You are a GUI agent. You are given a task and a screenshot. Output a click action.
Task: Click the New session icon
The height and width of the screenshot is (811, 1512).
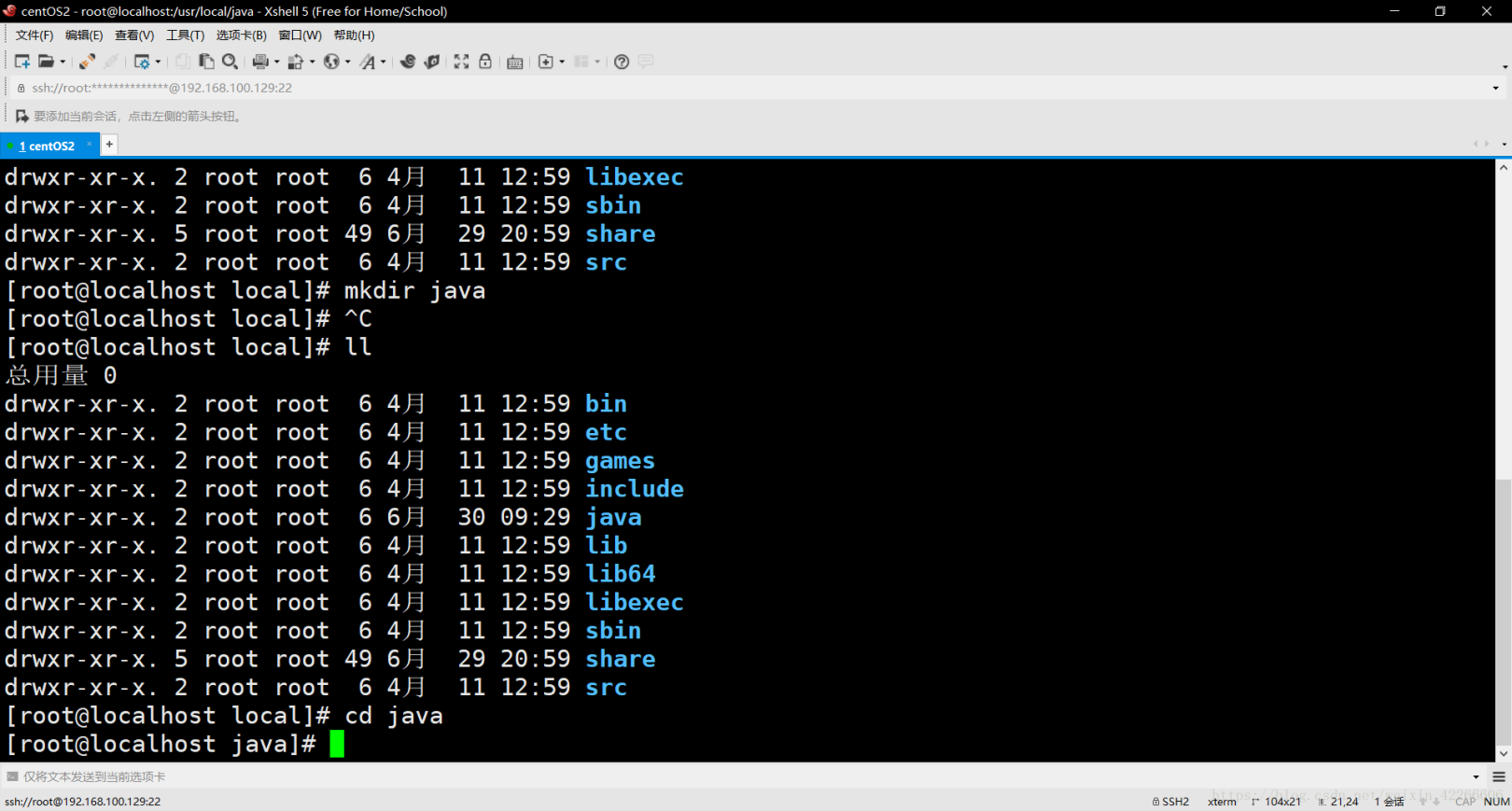click(22, 62)
